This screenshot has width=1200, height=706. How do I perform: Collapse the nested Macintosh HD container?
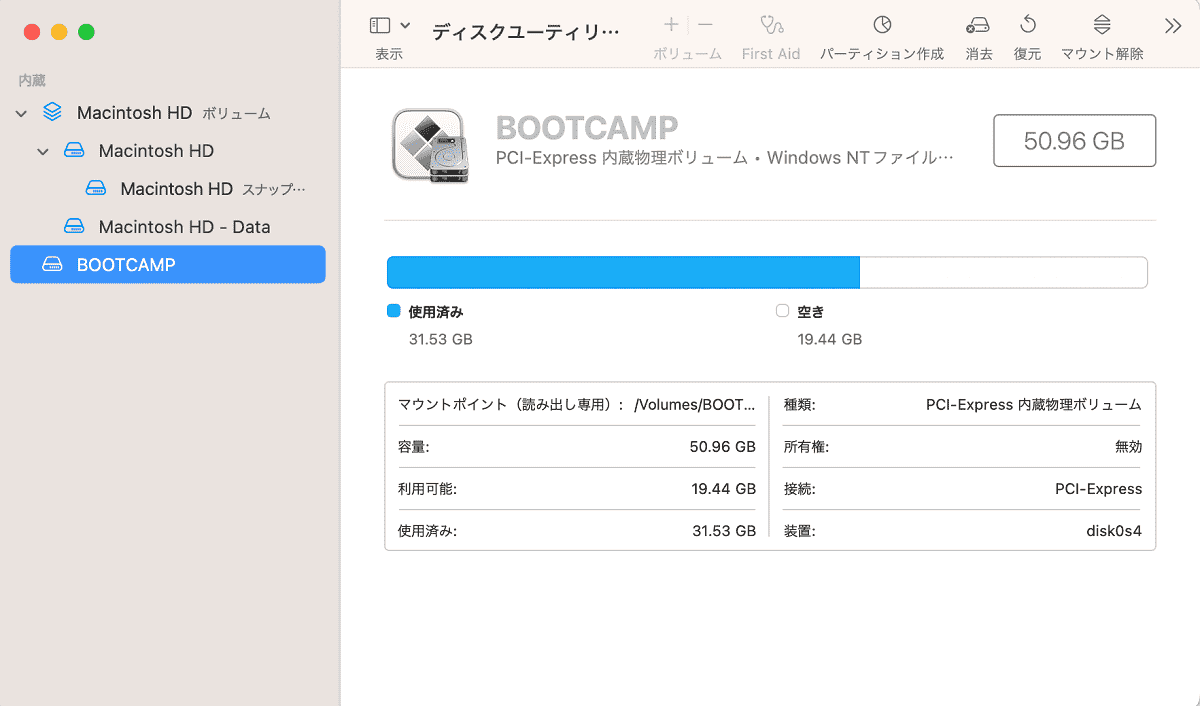(x=43, y=152)
